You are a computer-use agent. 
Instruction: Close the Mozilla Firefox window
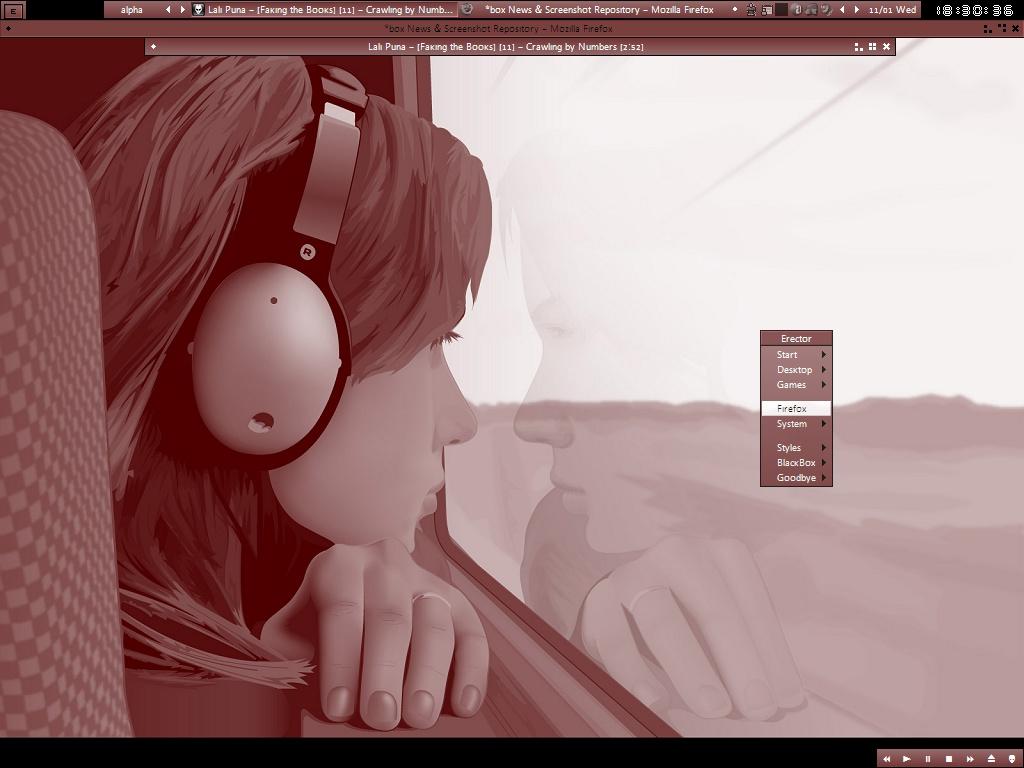coord(1016,29)
